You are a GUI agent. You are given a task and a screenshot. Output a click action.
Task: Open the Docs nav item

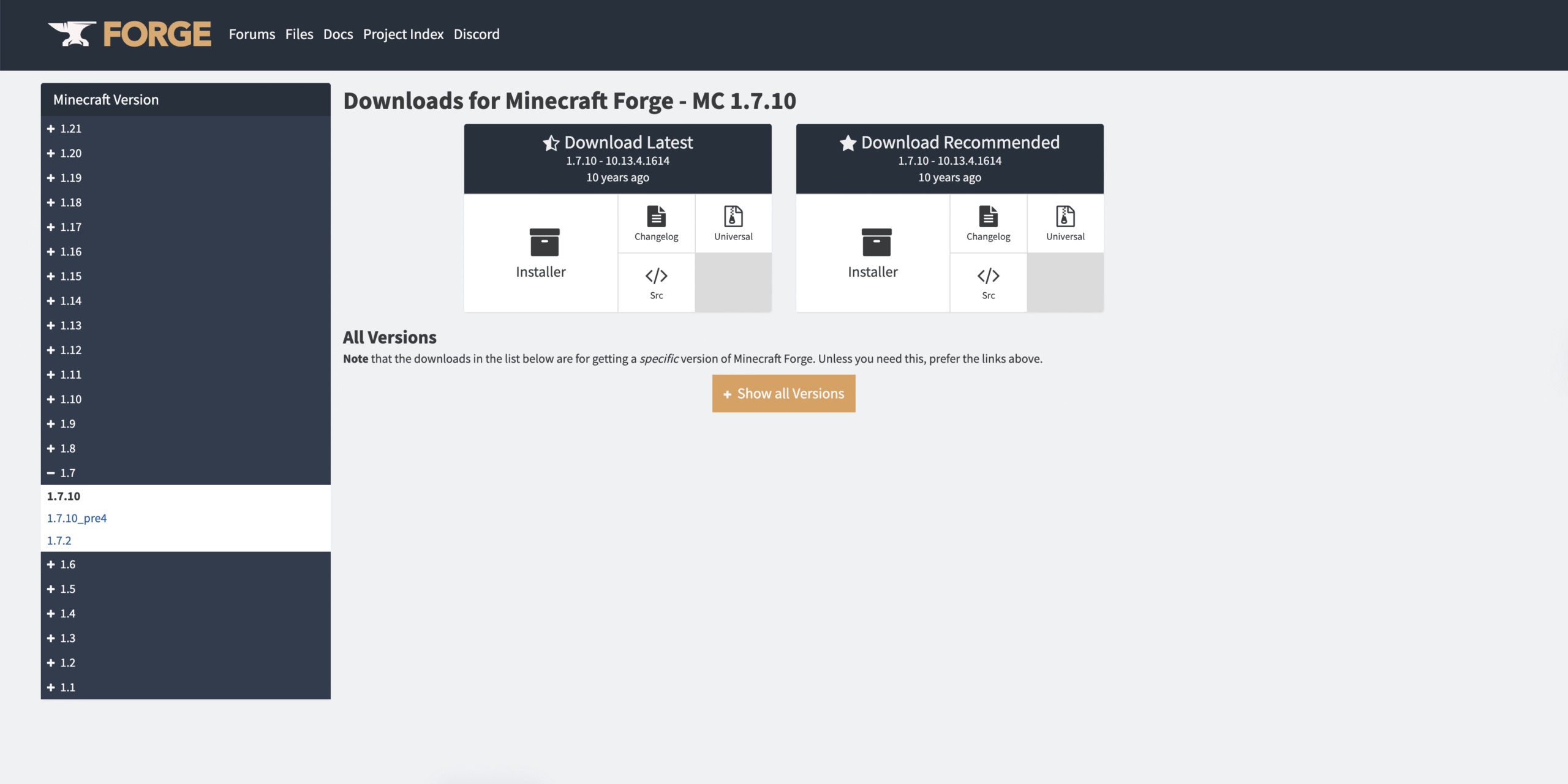(337, 34)
